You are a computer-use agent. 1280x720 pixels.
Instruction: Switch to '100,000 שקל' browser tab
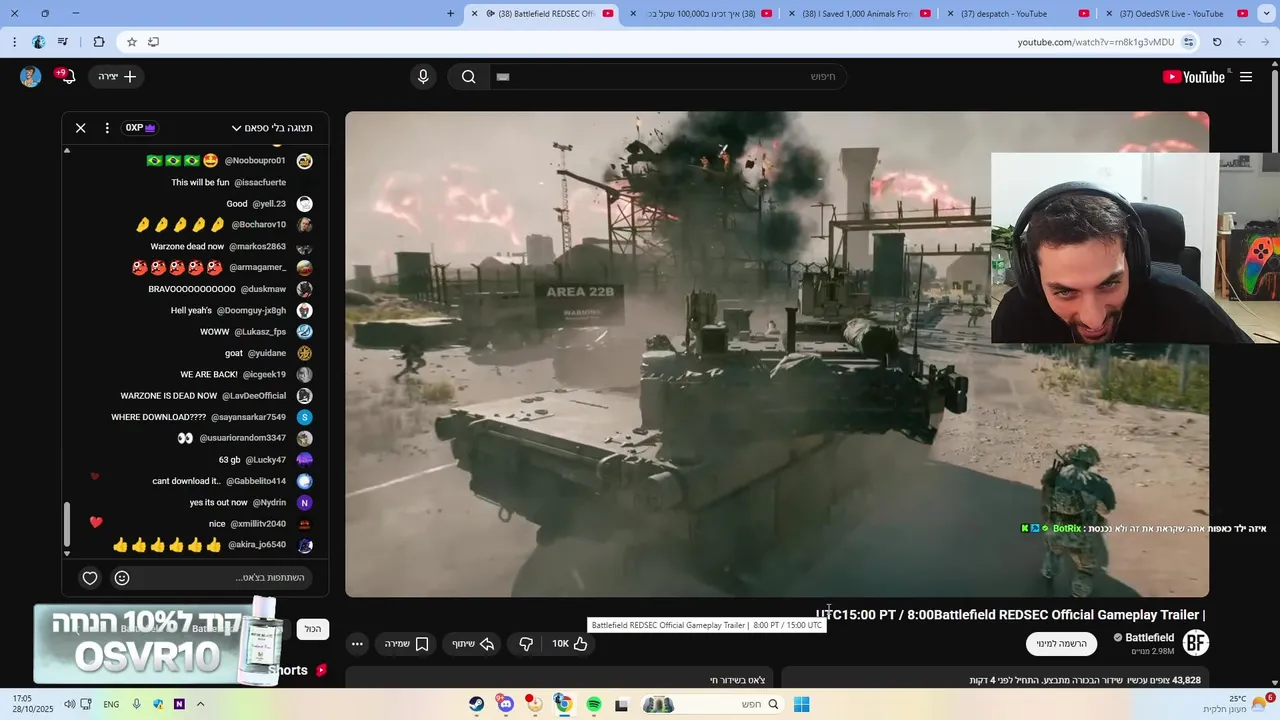[x=703, y=14]
